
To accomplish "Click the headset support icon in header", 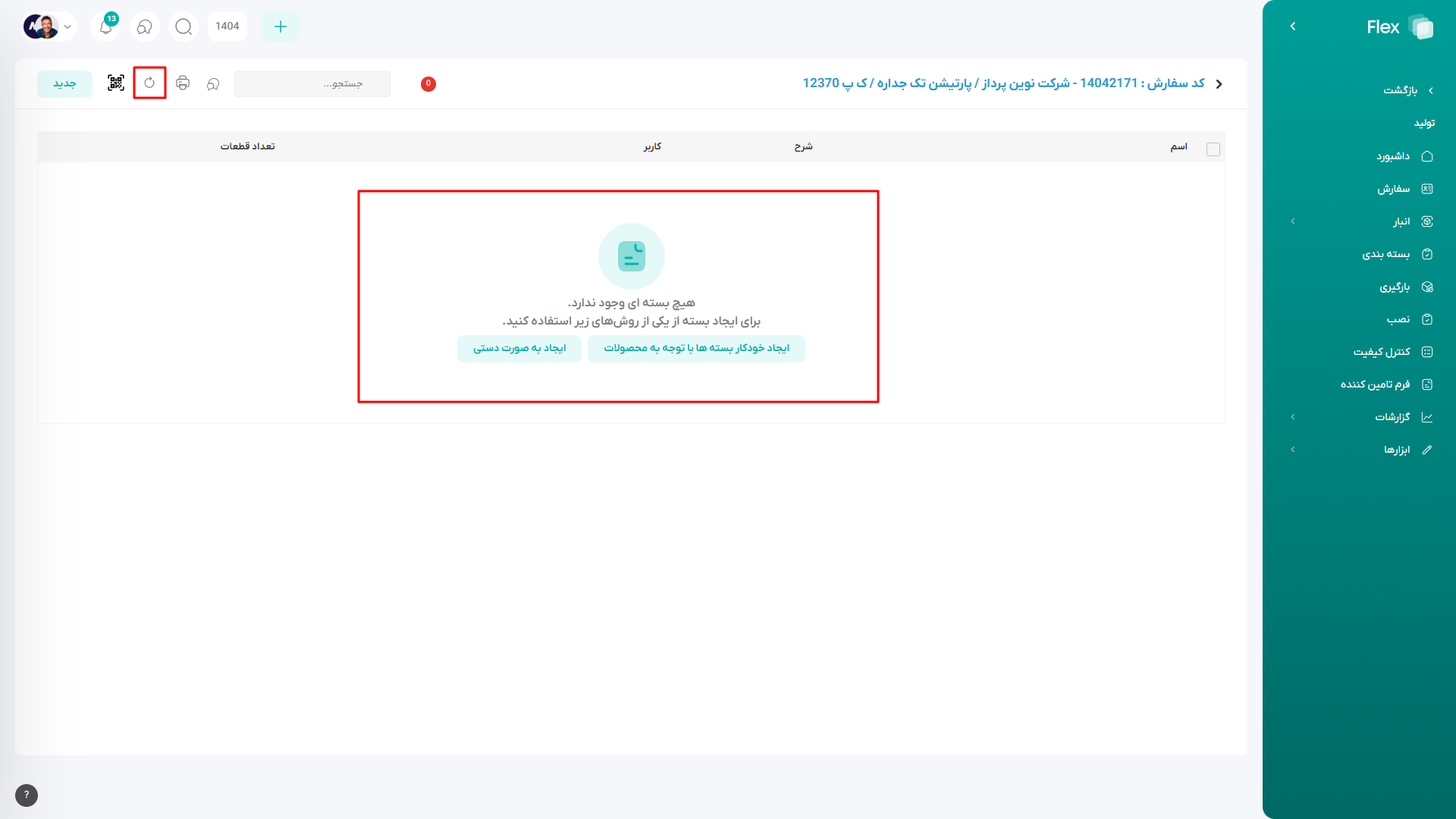I will tap(145, 27).
